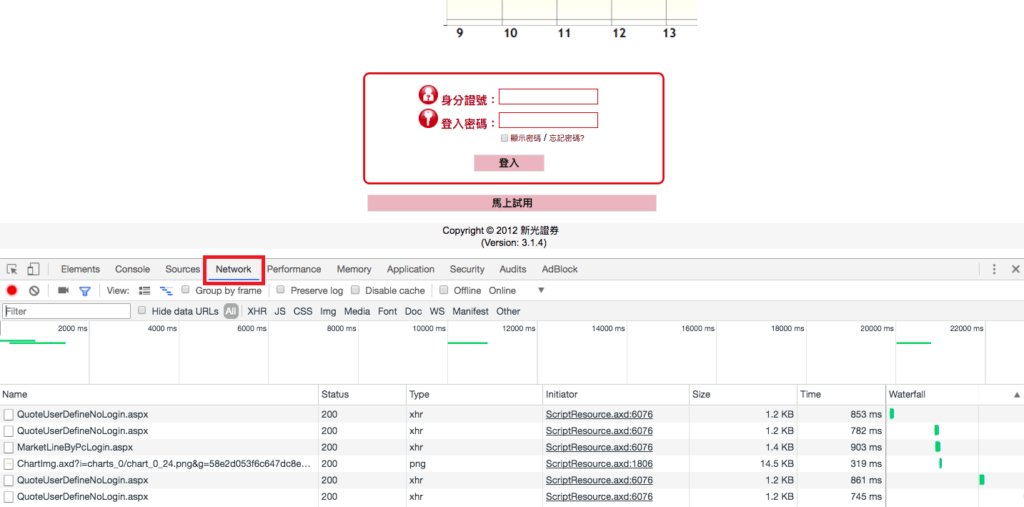Select the inspect element cursor icon
The image size is (1024, 507).
click(x=12, y=269)
